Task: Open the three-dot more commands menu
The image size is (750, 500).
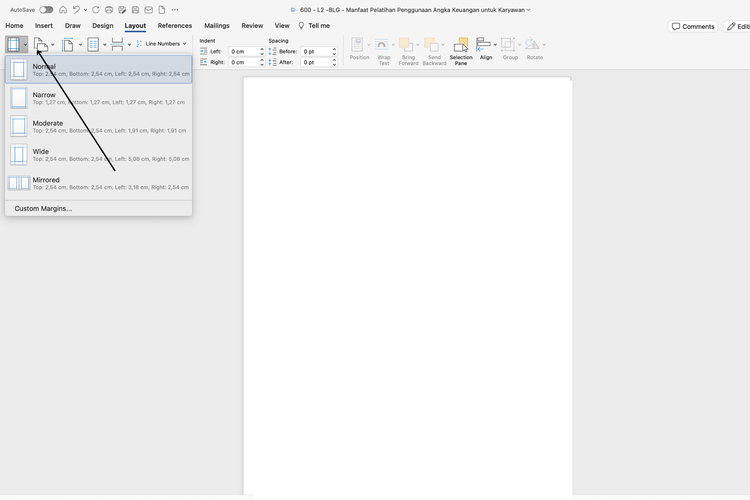Action: pyautogui.click(x=175, y=10)
